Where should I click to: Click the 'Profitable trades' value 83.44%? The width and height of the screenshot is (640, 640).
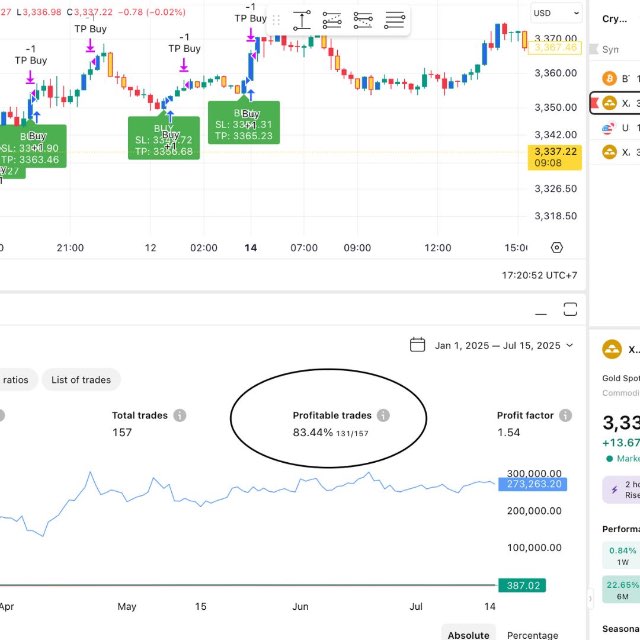click(313, 432)
